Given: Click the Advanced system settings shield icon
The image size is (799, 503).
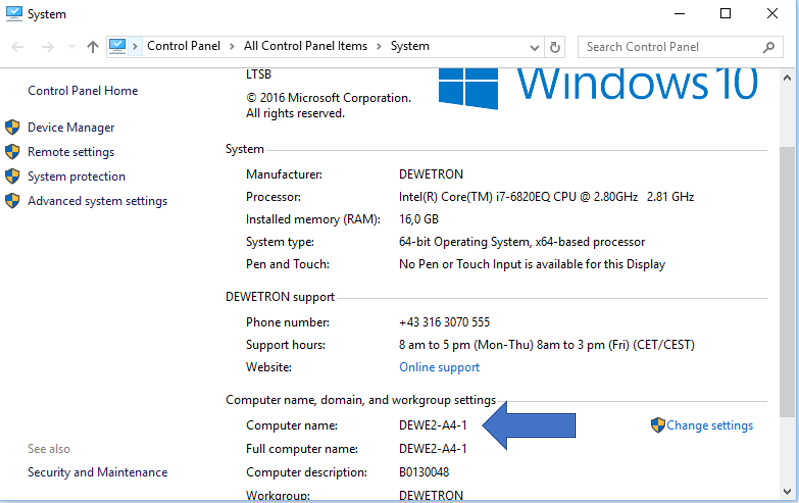Looking at the screenshot, I should click(12, 201).
